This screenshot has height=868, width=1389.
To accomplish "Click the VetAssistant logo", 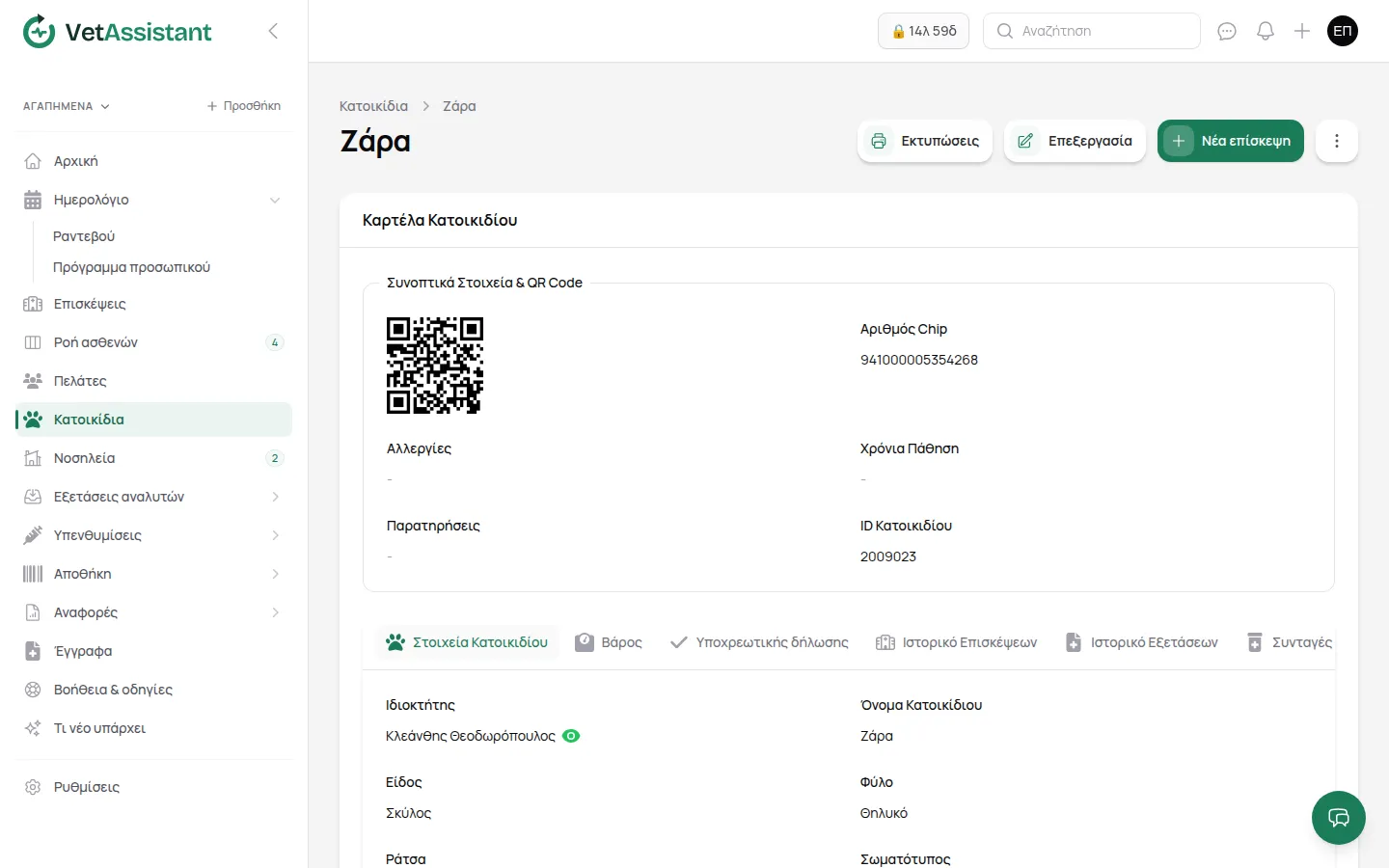I will tap(117, 32).
